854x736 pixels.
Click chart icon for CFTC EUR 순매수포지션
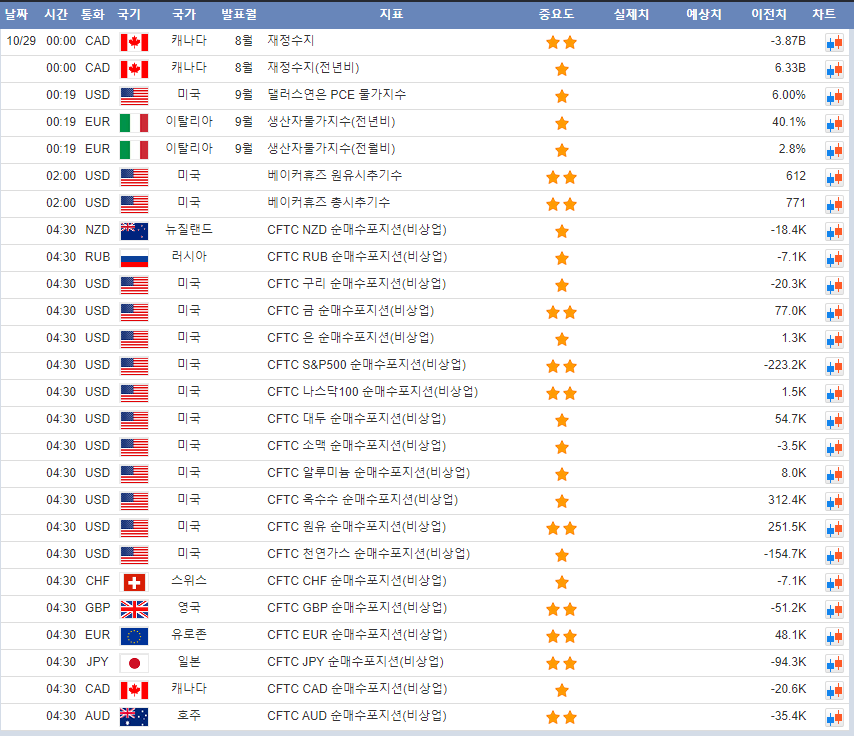point(833,636)
